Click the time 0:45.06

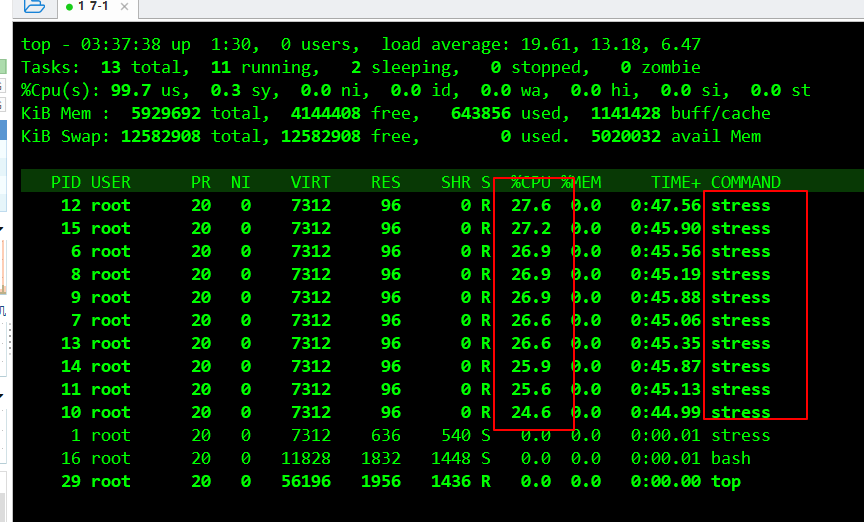point(666,321)
